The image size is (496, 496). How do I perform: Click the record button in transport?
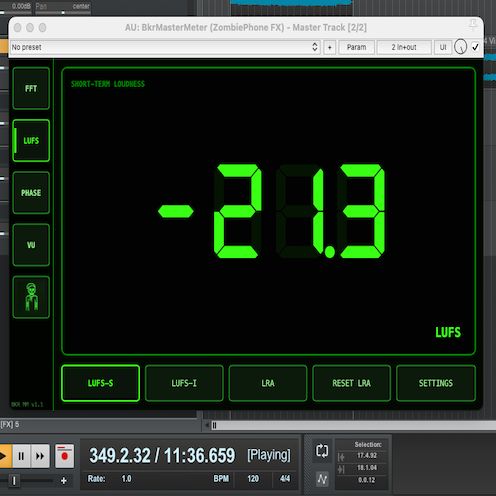pos(64,456)
